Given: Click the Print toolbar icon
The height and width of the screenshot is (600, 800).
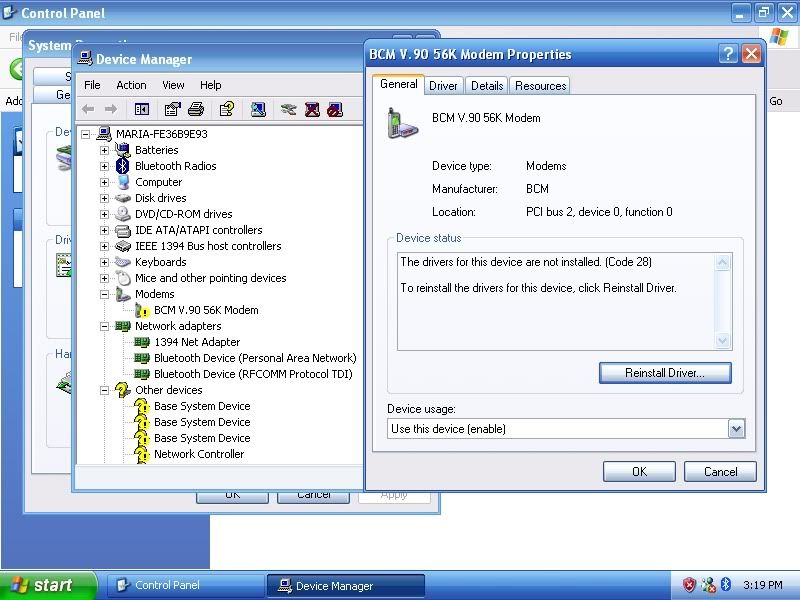Looking at the screenshot, I should pos(196,110).
